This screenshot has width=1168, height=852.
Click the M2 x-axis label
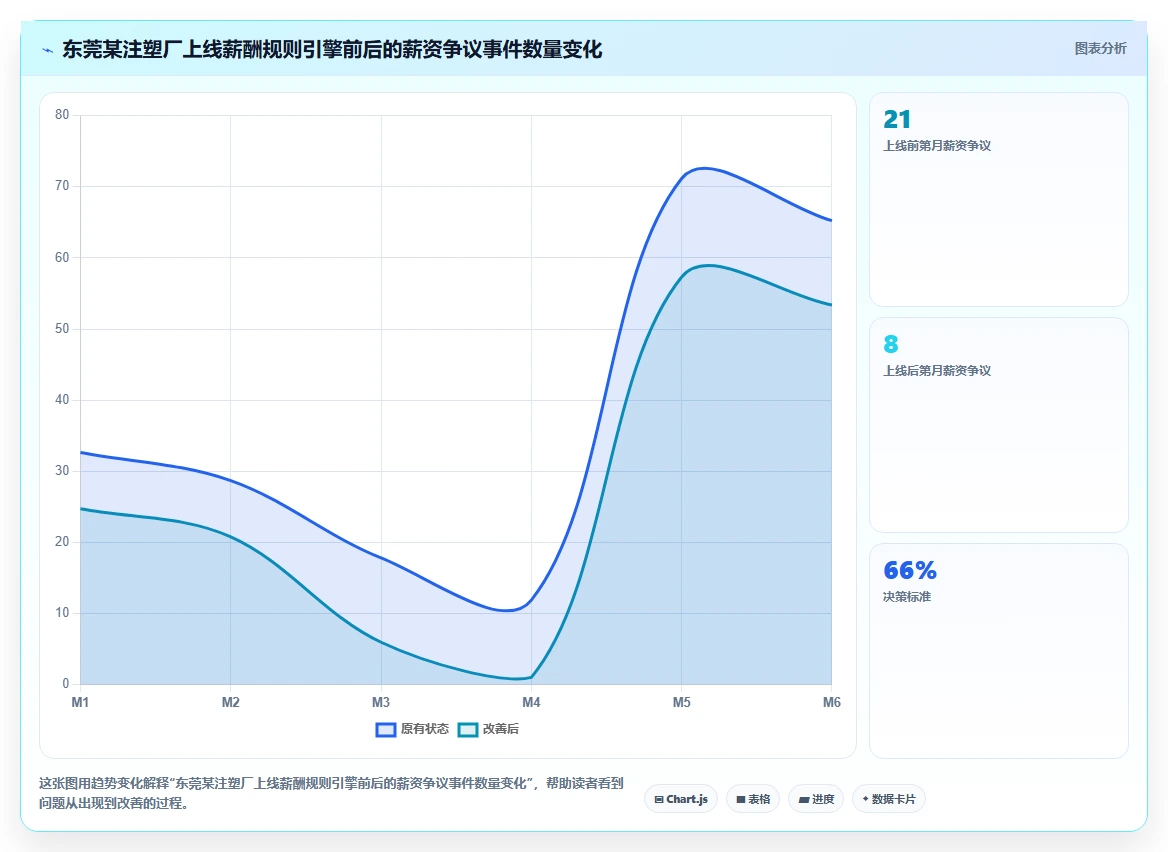pos(231,702)
